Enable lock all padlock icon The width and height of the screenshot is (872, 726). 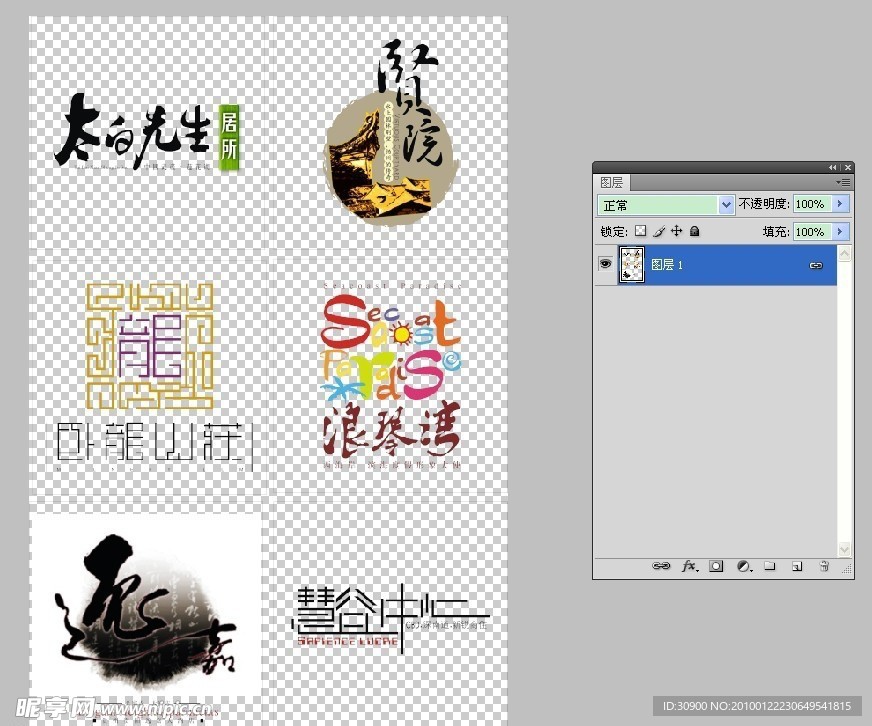(x=695, y=231)
